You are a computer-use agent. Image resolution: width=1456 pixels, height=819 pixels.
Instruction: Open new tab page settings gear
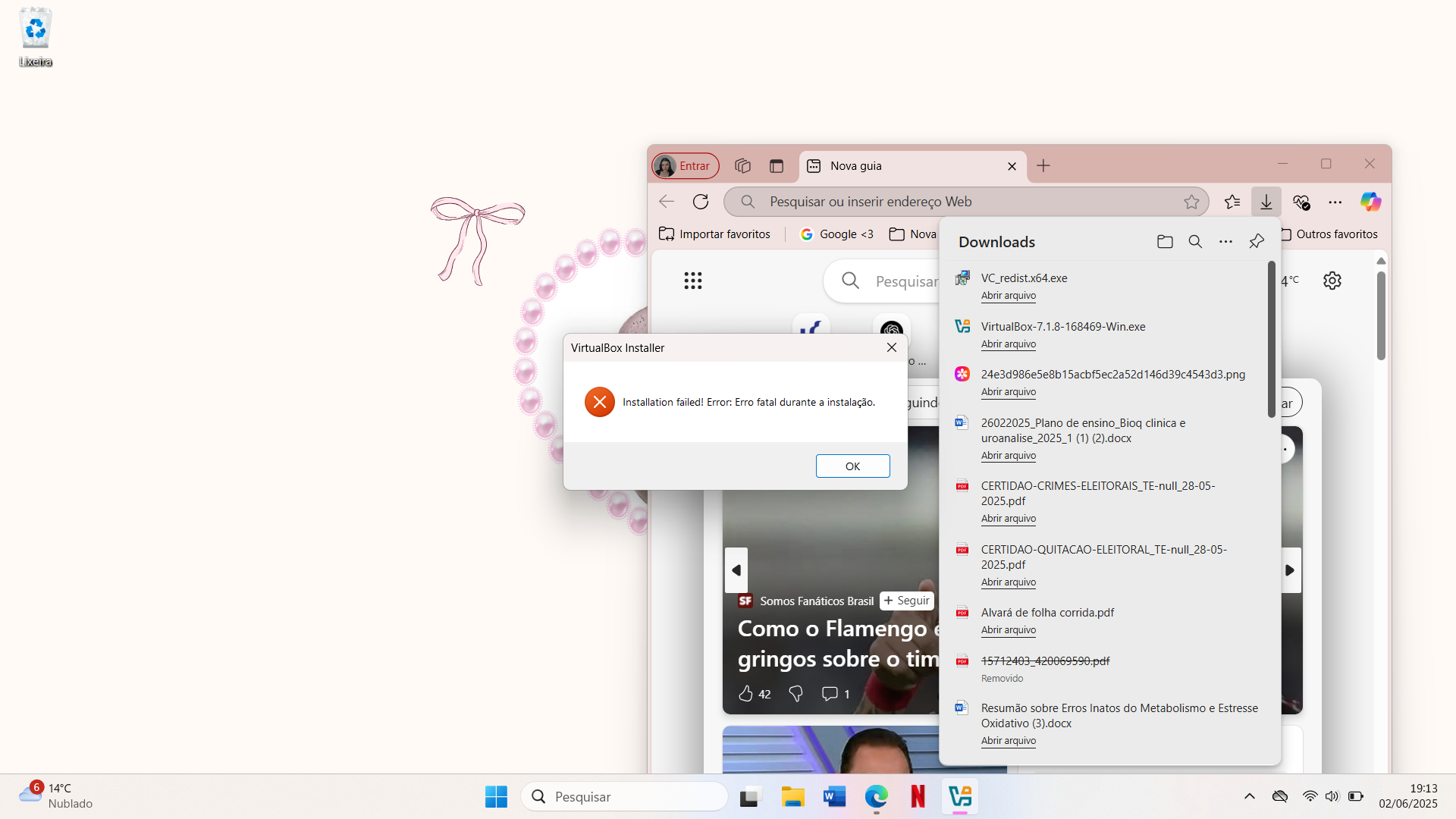click(x=1332, y=281)
